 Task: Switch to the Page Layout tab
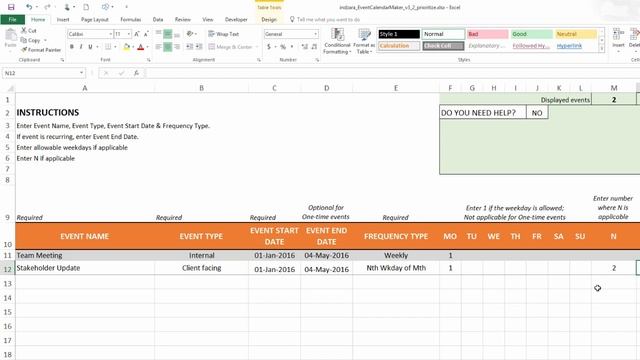click(x=95, y=19)
